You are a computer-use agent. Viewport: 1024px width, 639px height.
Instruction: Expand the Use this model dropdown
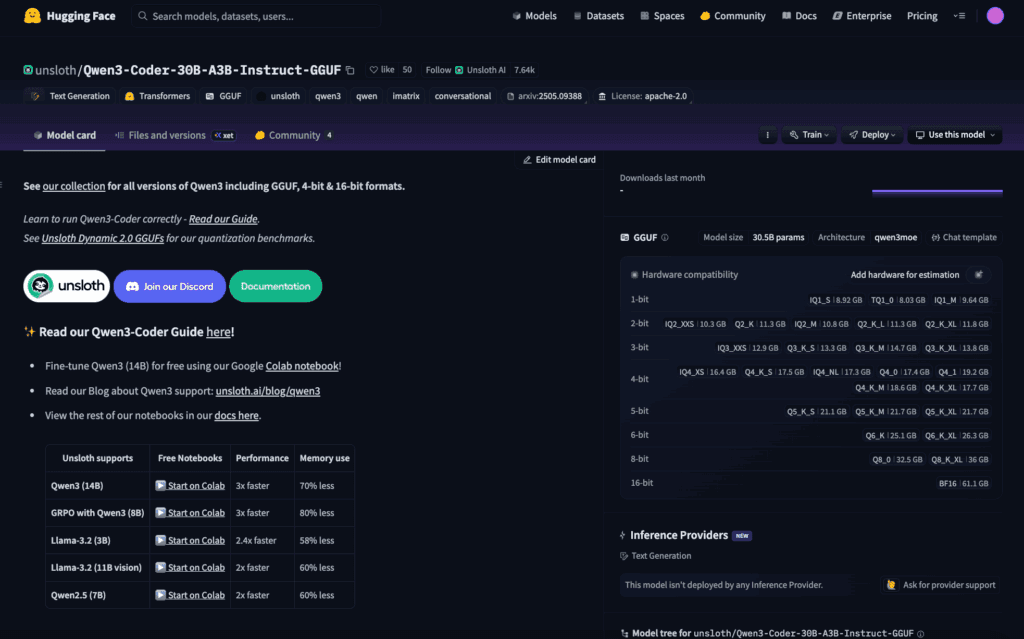click(x=955, y=135)
